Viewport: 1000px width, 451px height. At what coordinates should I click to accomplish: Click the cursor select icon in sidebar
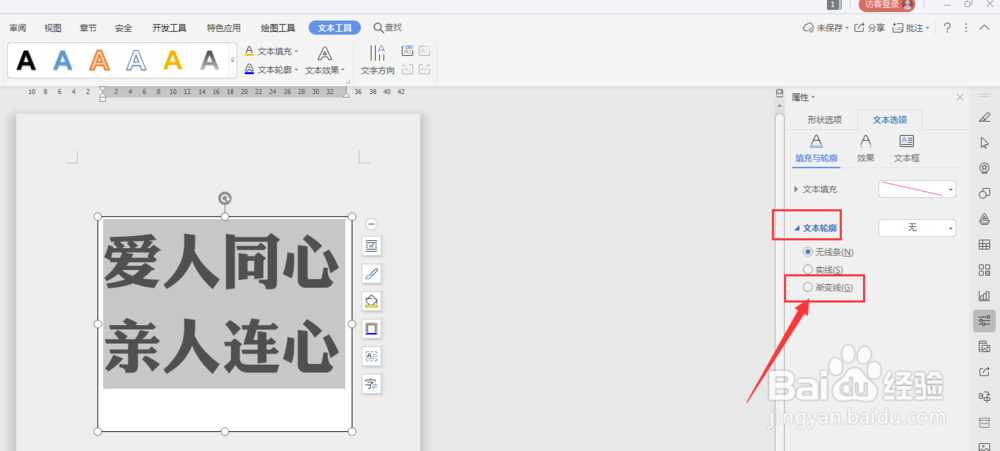click(984, 142)
